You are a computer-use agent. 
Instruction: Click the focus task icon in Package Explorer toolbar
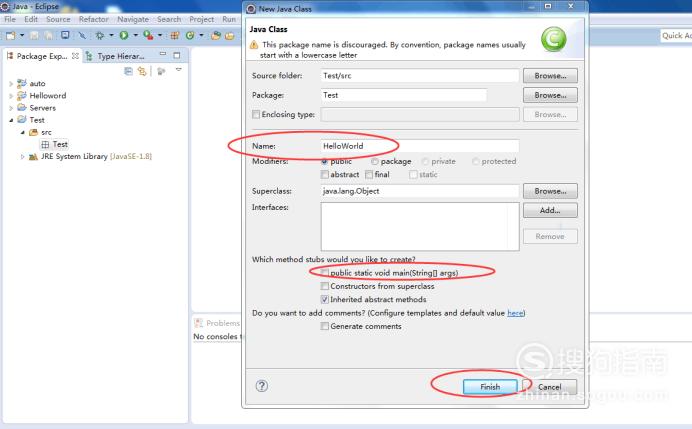(161, 71)
